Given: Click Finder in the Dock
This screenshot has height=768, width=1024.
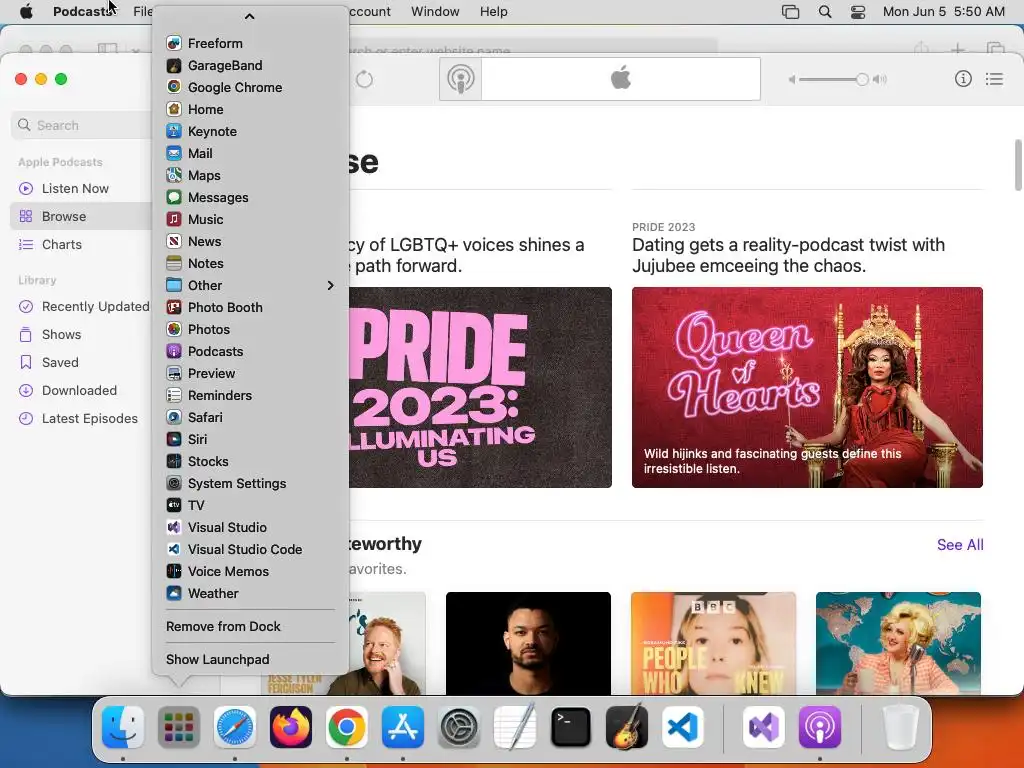Looking at the screenshot, I should coord(123,727).
